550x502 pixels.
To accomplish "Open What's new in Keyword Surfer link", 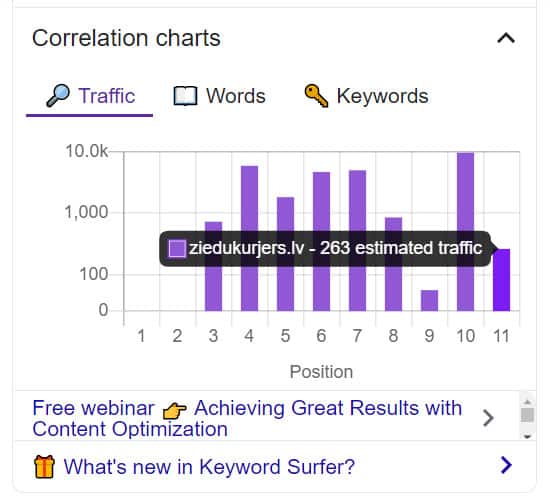I will point(209,467).
